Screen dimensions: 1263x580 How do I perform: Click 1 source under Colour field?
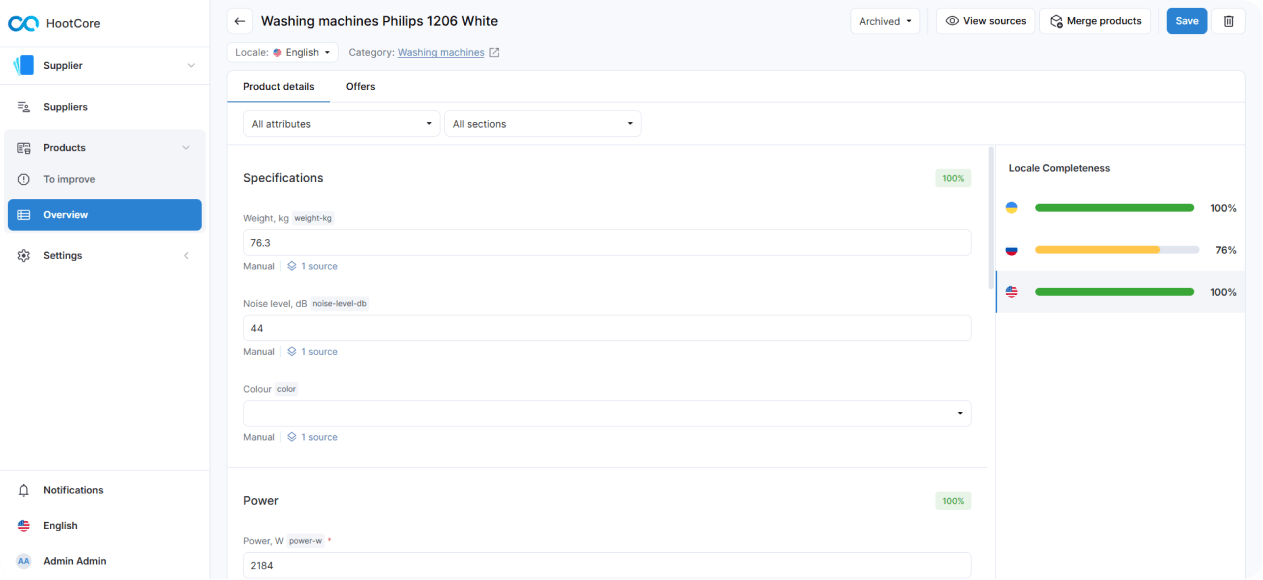320,437
